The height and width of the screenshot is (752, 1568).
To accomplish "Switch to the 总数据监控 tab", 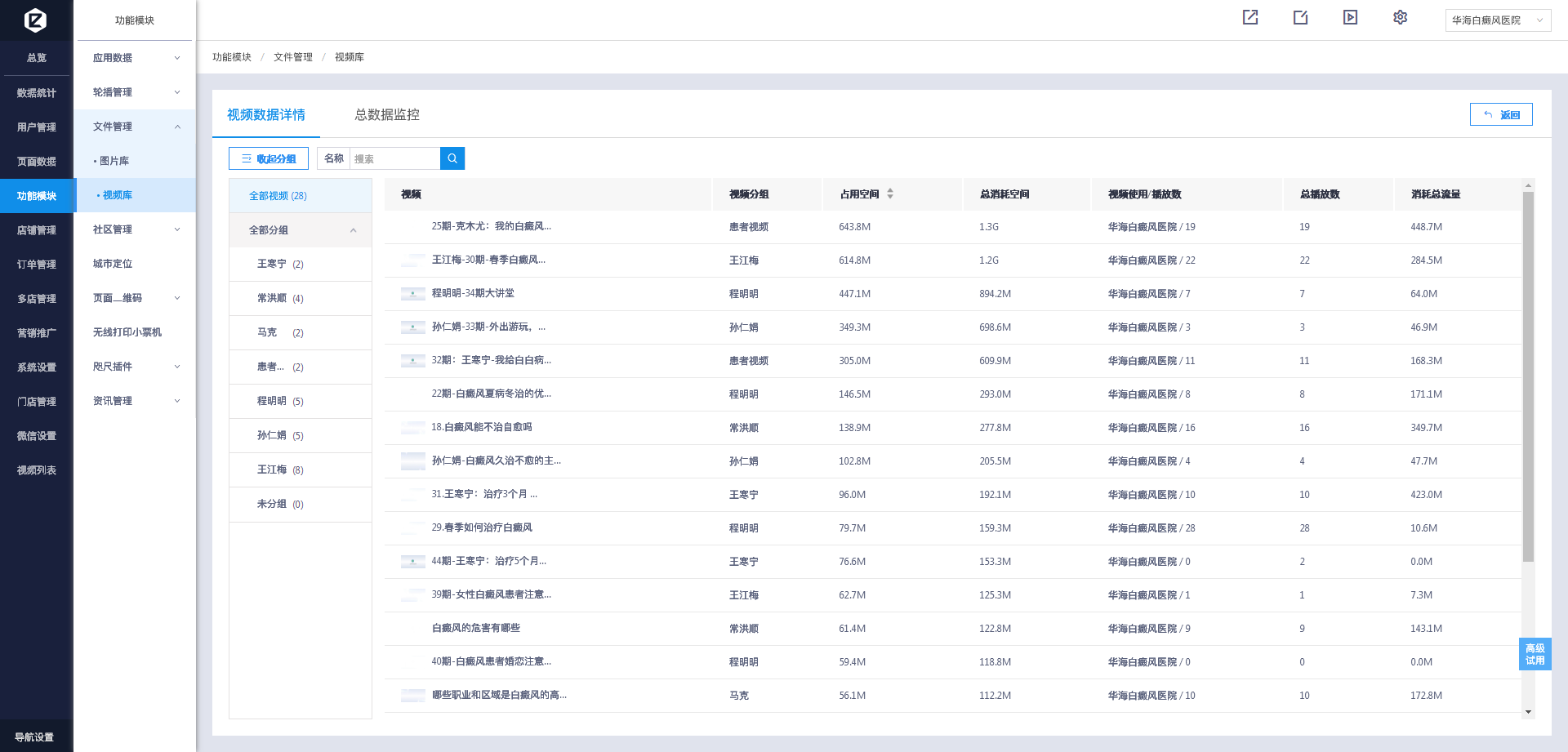I will click(386, 115).
